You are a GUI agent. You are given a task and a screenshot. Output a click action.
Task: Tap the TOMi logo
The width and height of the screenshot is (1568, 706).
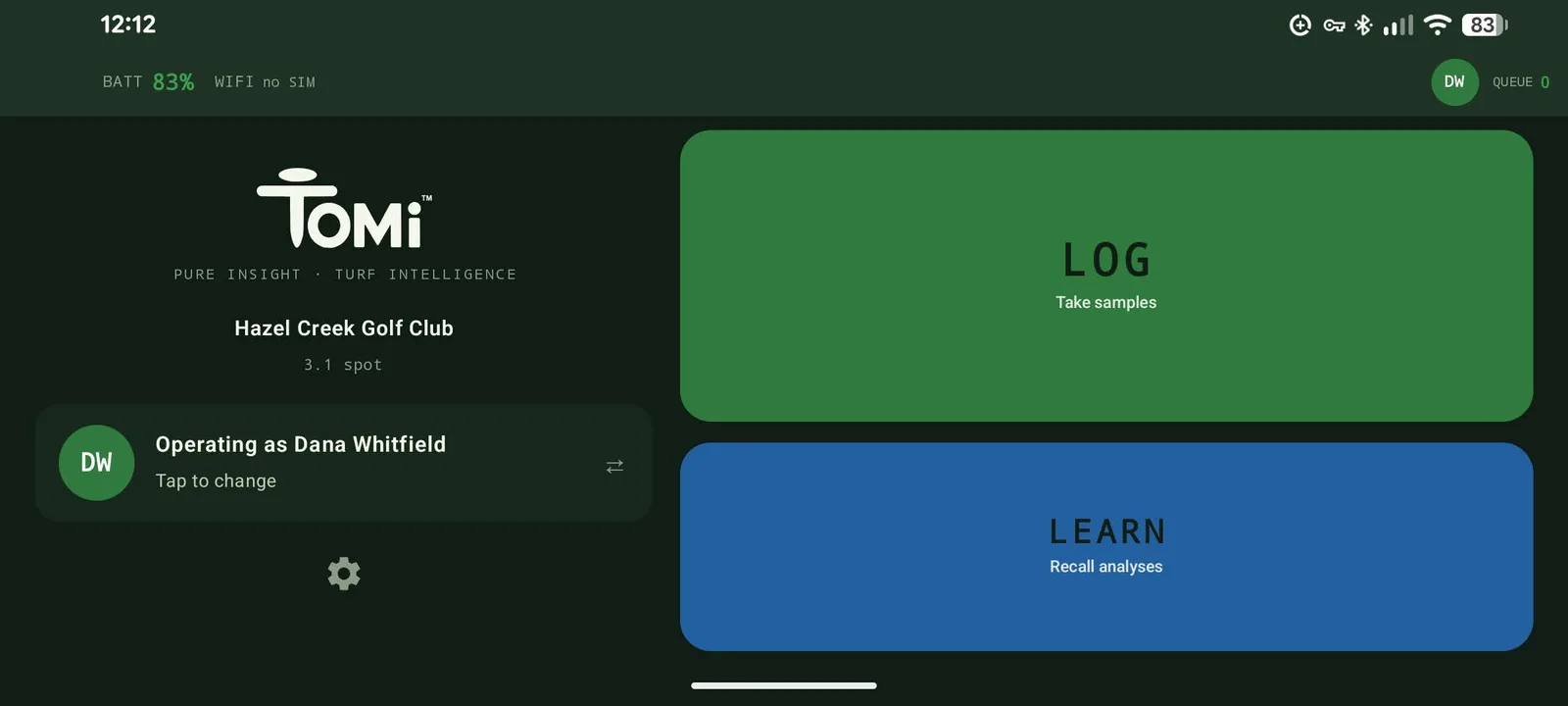(x=344, y=208)
